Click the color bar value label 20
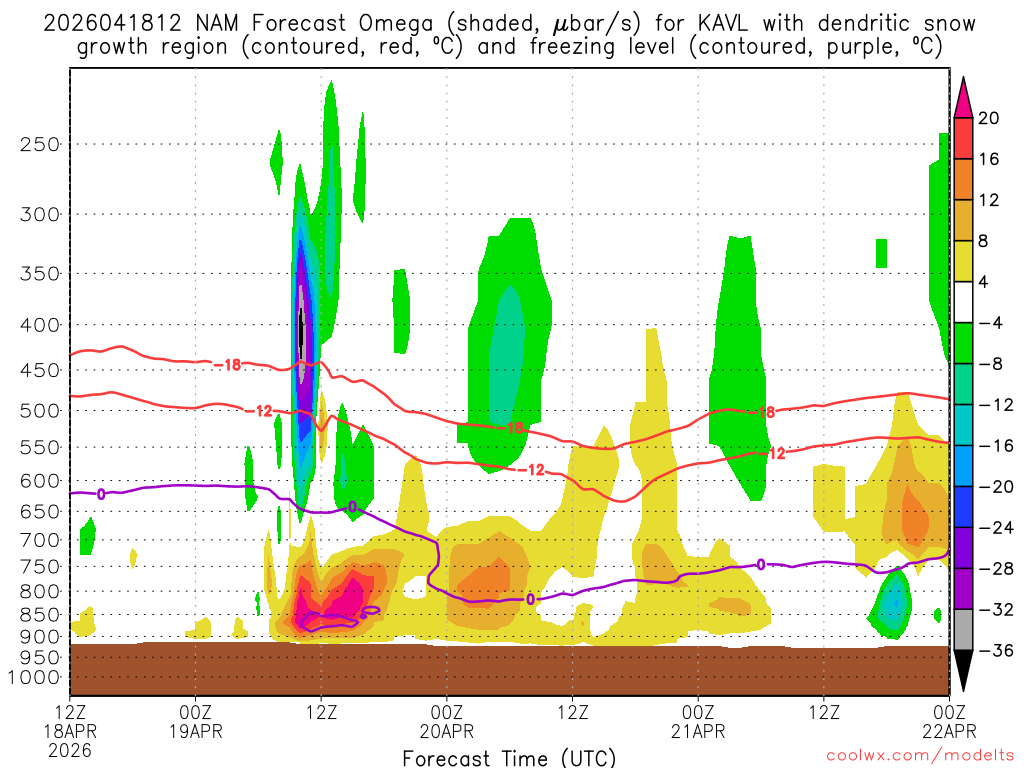Image resolution: width=1024 pixels, height=768 pixels. point(988,118)
